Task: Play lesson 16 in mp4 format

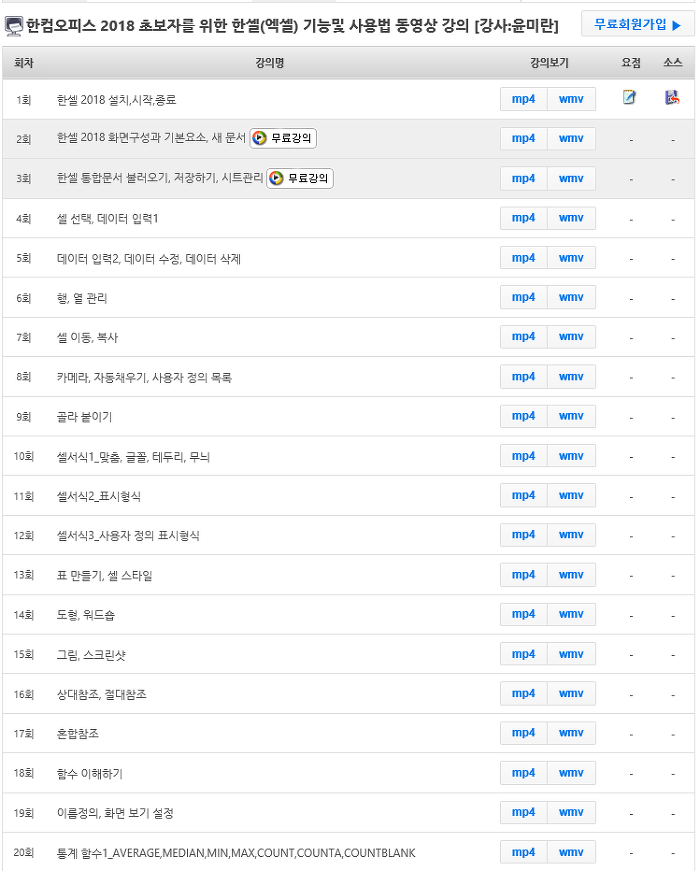Action: pyautogui.click(x=523, y=694)
